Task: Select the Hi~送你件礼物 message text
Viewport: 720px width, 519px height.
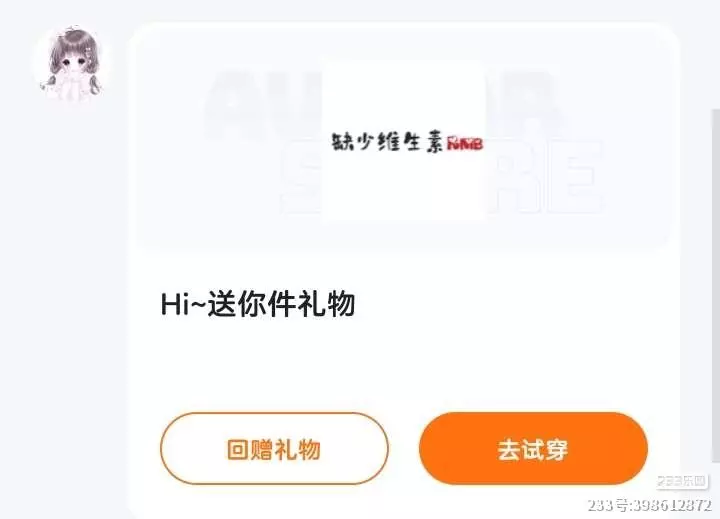Action: 258,304
